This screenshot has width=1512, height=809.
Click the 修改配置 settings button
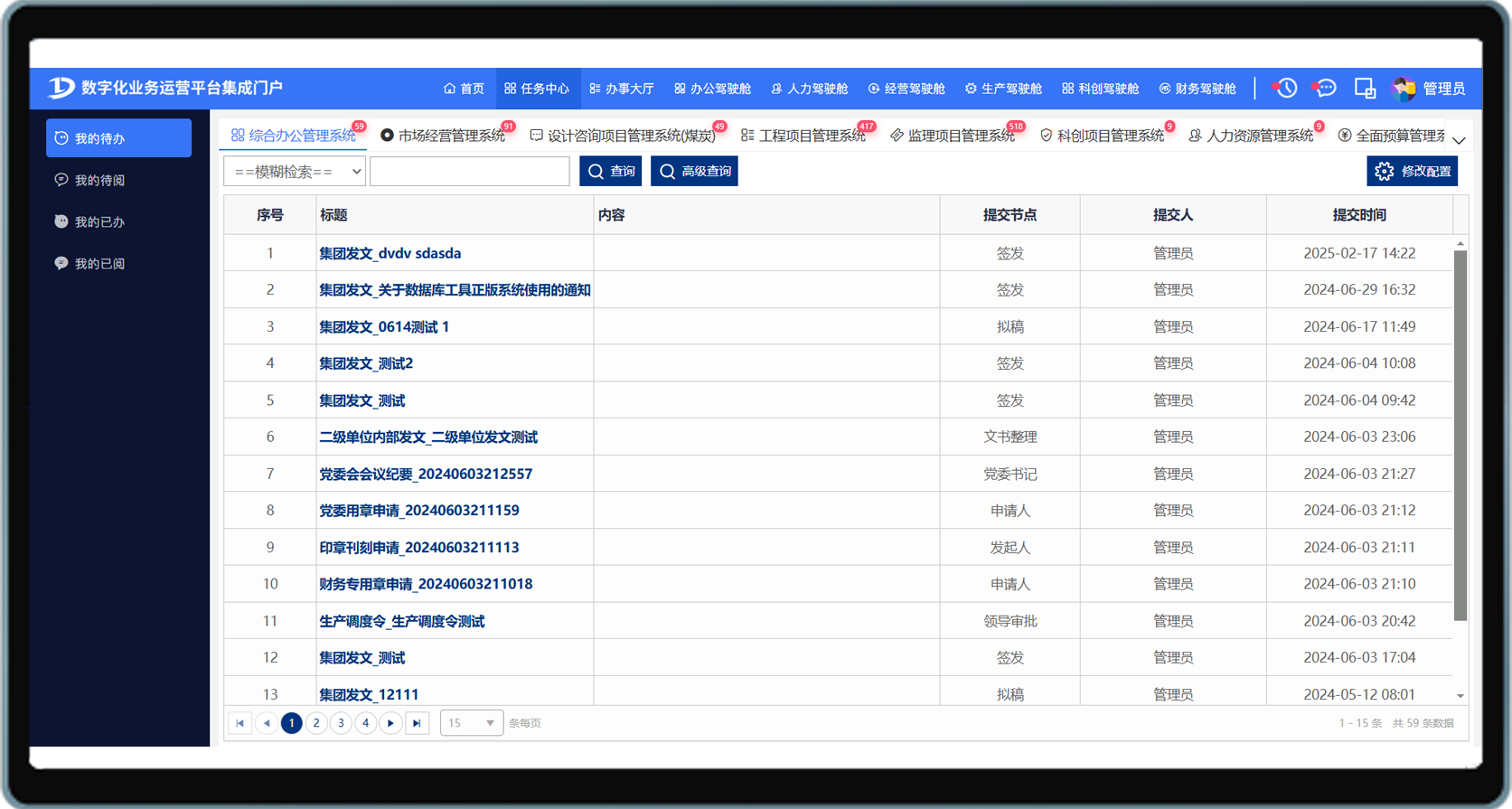[x=1413, y=171]
